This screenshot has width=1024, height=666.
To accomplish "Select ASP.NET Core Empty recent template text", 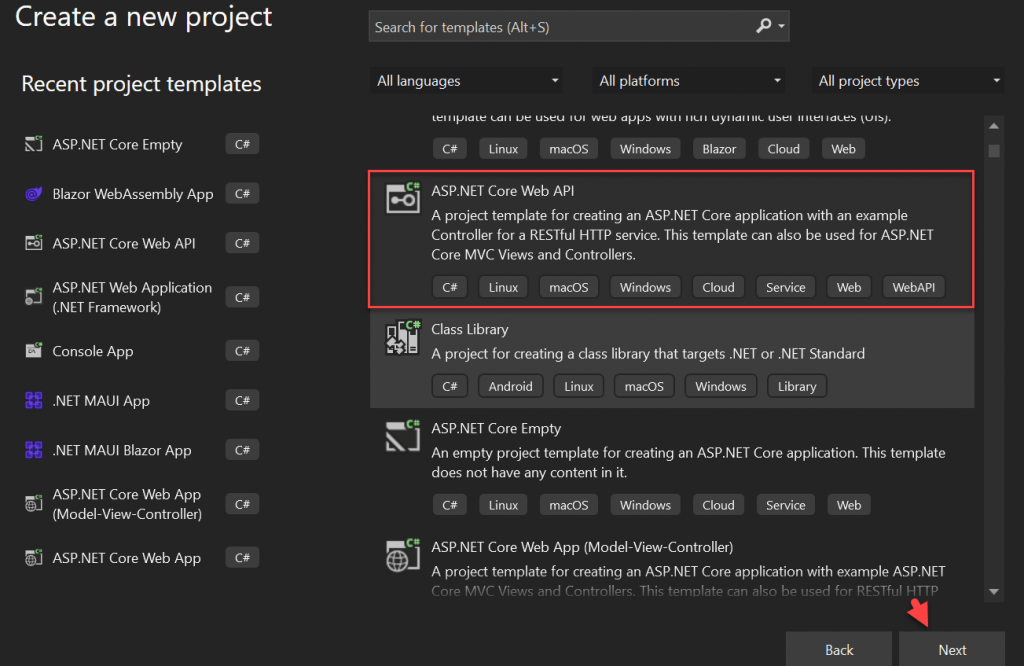I will coord(117,144).
